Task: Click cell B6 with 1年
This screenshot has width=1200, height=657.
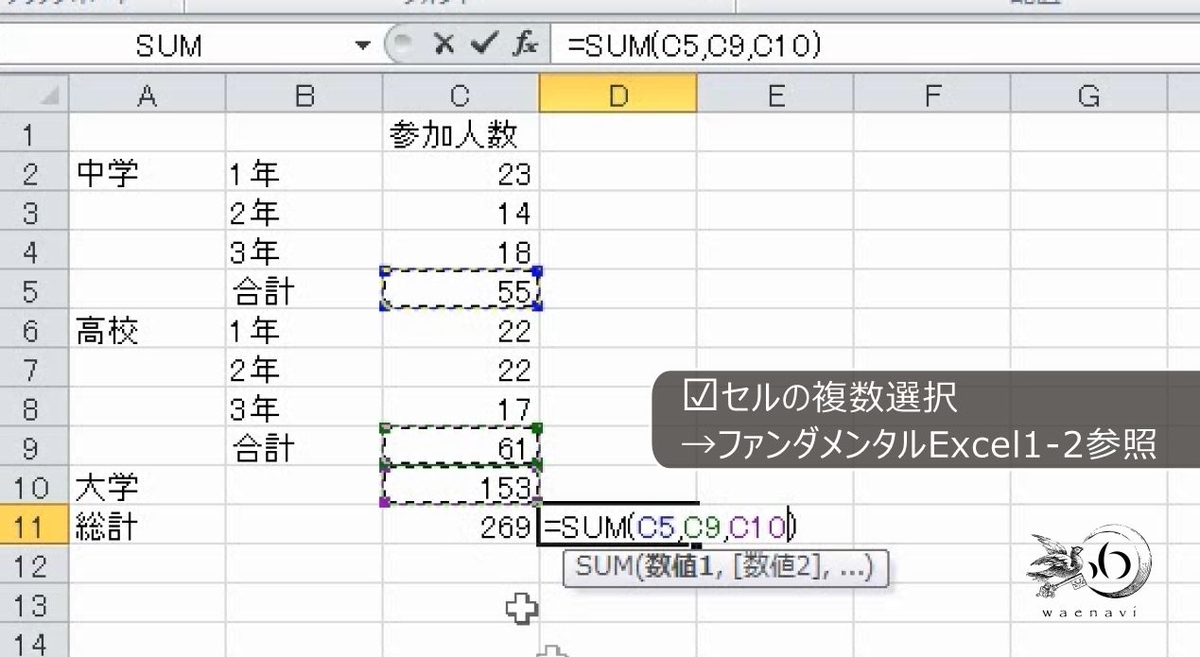Action: point(304,330)
